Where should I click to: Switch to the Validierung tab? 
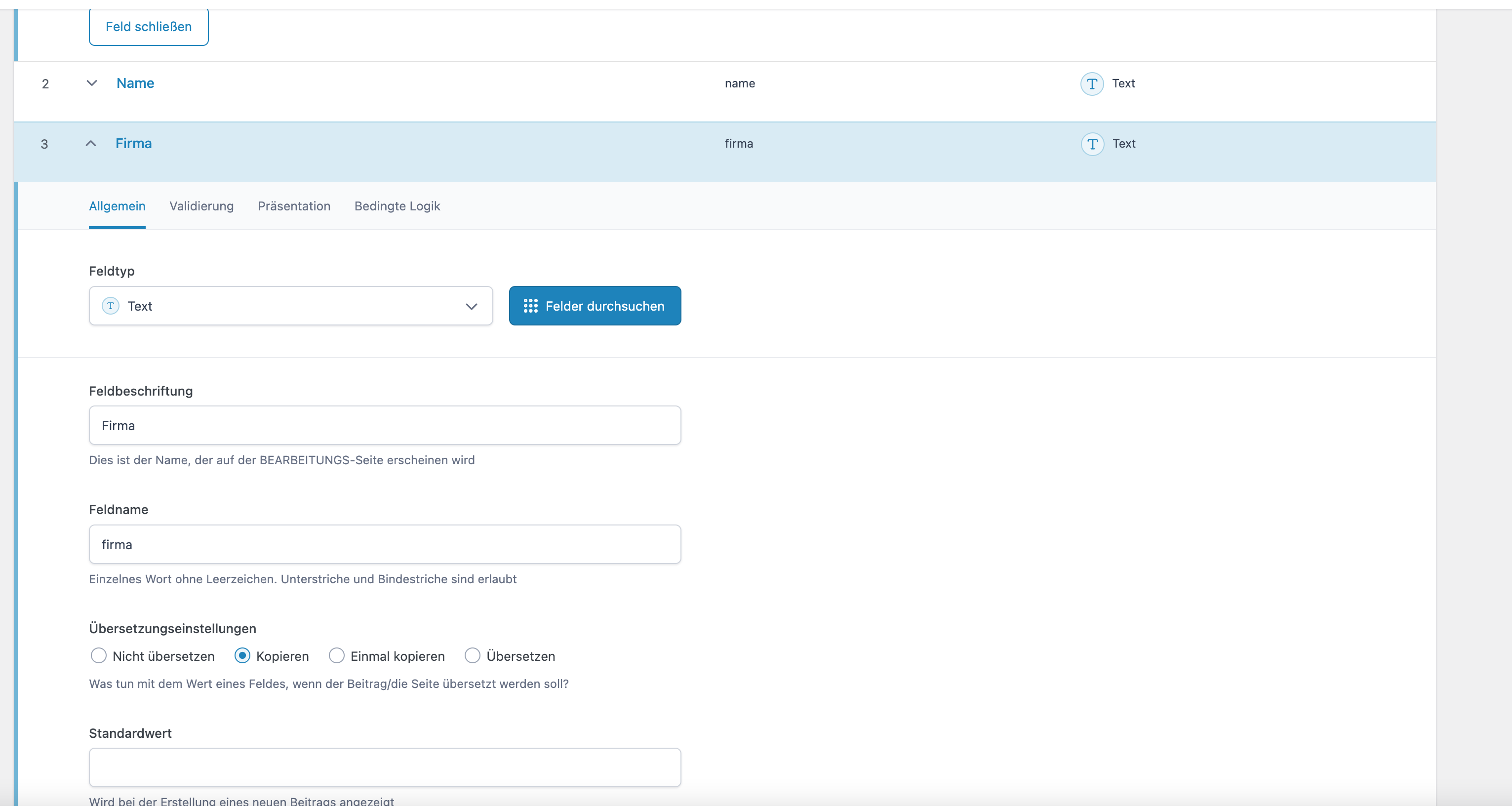coord(201,206)
